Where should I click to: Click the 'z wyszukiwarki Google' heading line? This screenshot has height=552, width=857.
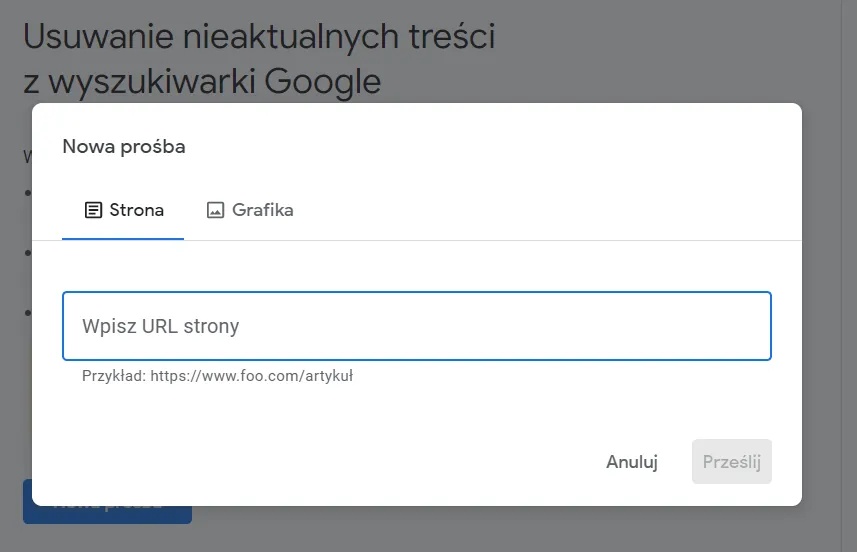(x=202, y=81)
